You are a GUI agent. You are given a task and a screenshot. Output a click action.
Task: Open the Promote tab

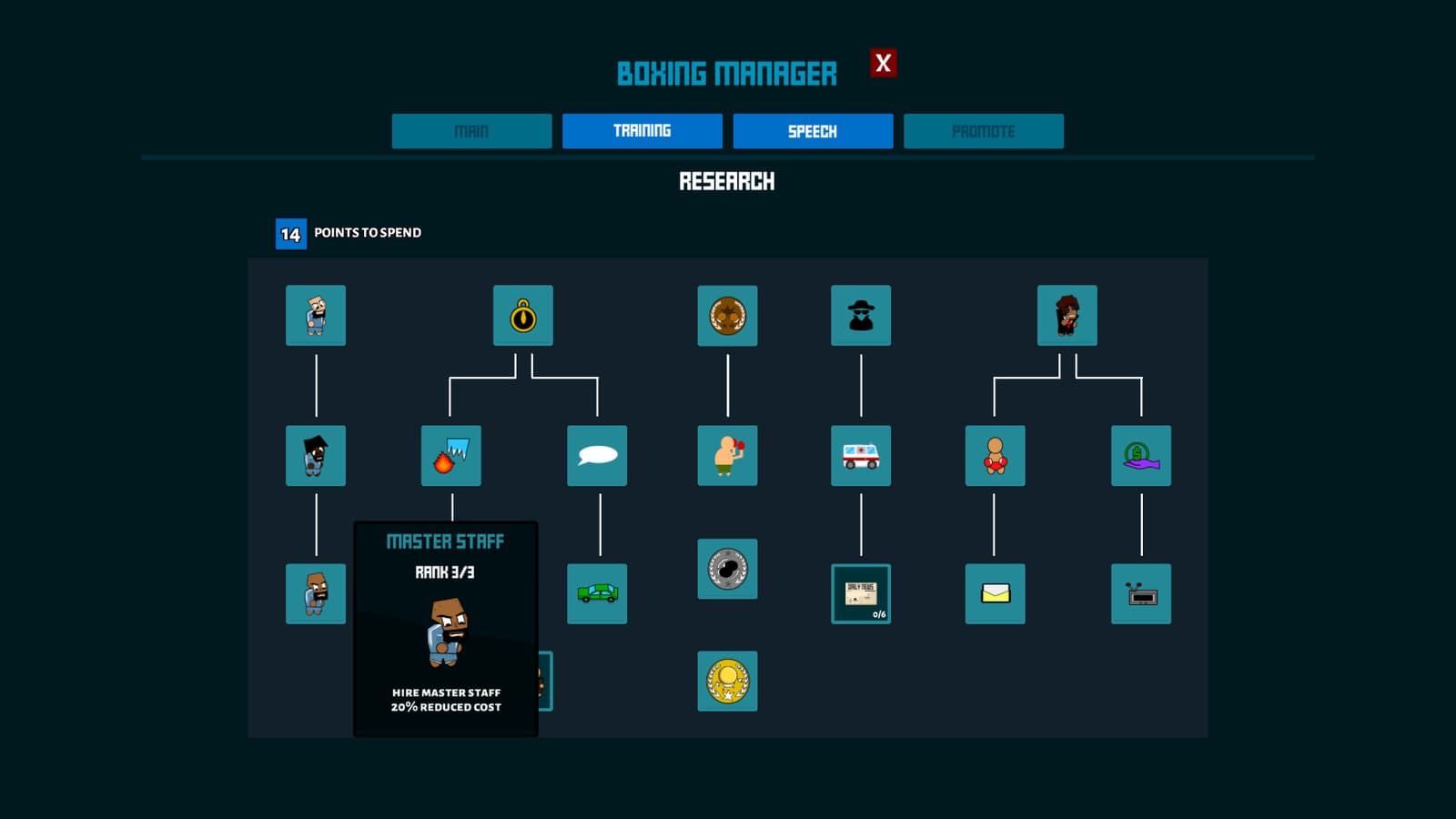984,131
